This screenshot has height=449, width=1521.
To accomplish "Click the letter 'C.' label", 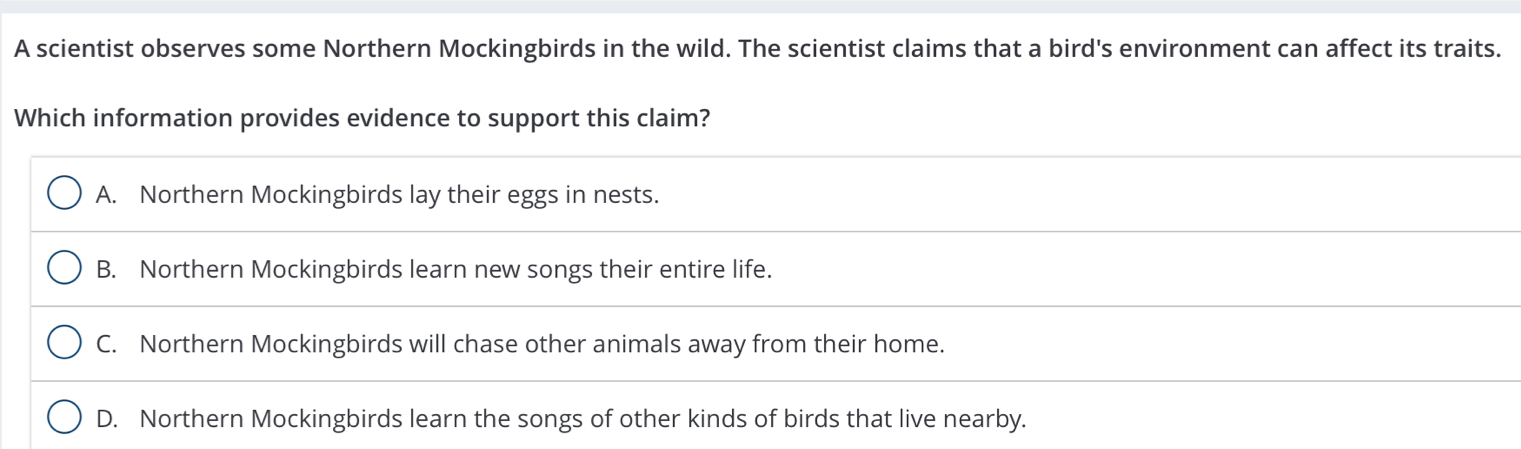I will point(107,344).
